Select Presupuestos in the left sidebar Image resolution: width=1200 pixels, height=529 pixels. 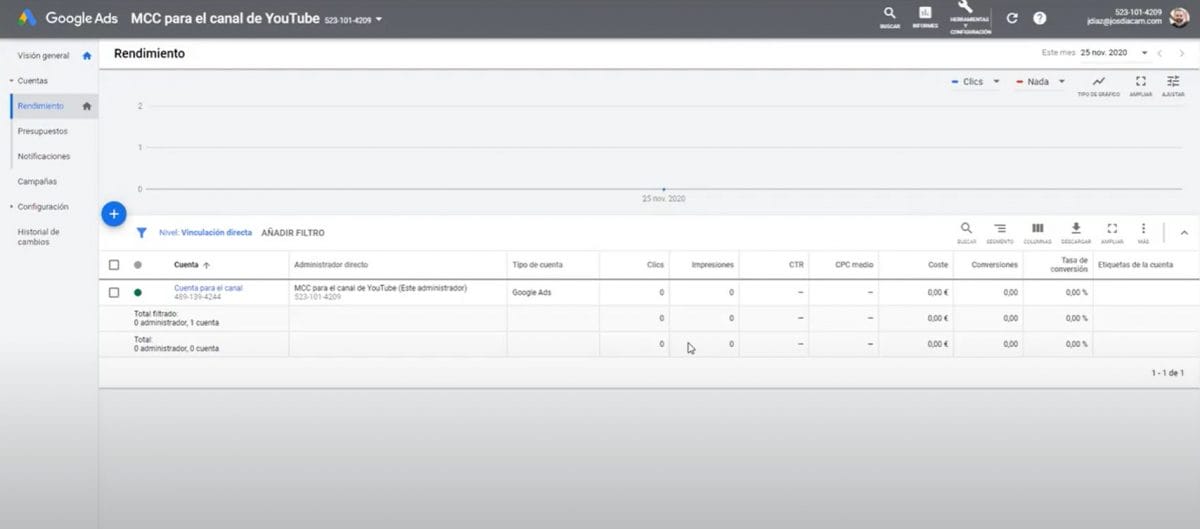[x=43, y=131]
